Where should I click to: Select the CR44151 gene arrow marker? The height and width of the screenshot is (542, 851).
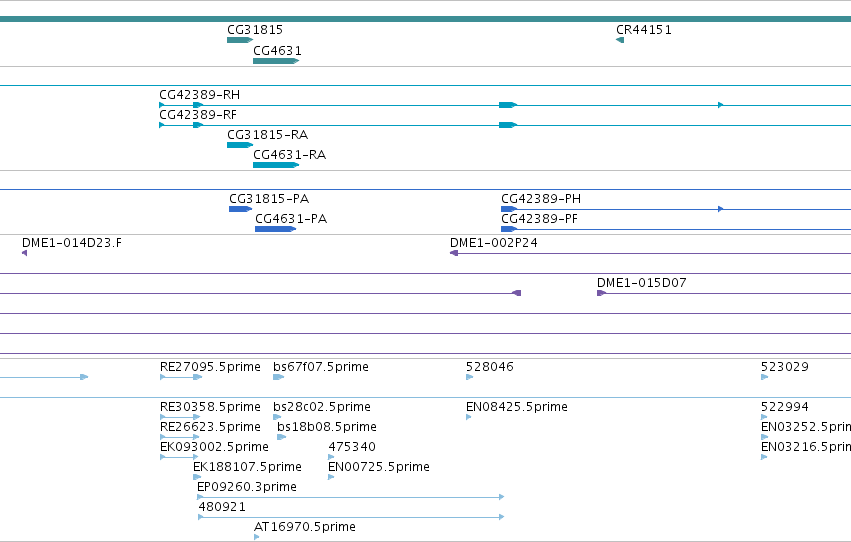(620, 40)
